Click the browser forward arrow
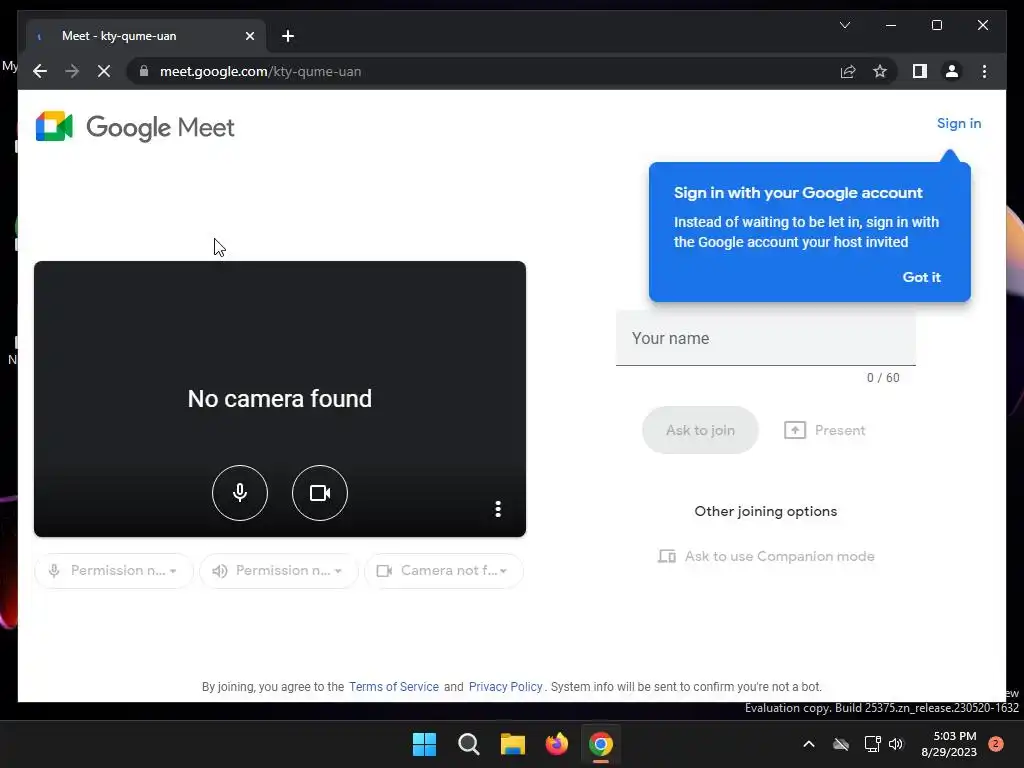The image size is (1024, 768). pyautogui.click(x=72, y=71)
